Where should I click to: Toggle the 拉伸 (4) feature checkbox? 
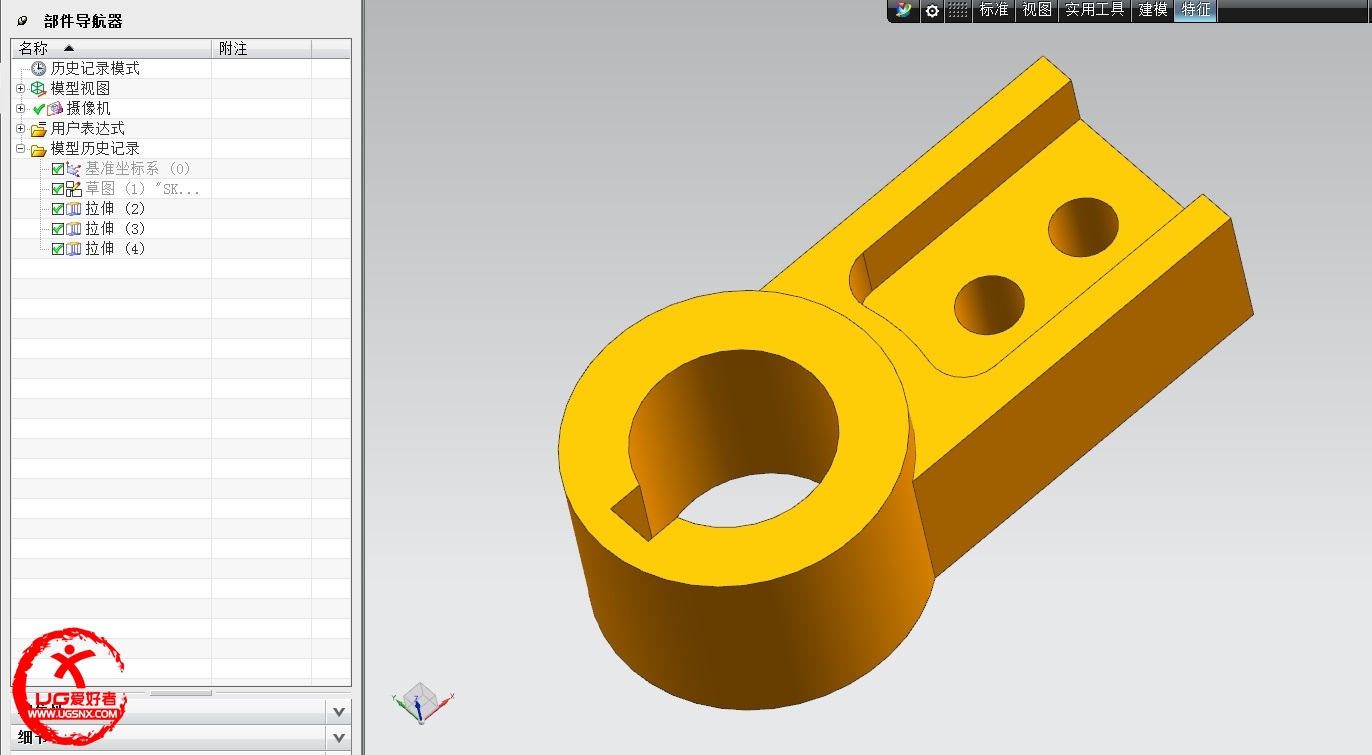coord(58,249)
